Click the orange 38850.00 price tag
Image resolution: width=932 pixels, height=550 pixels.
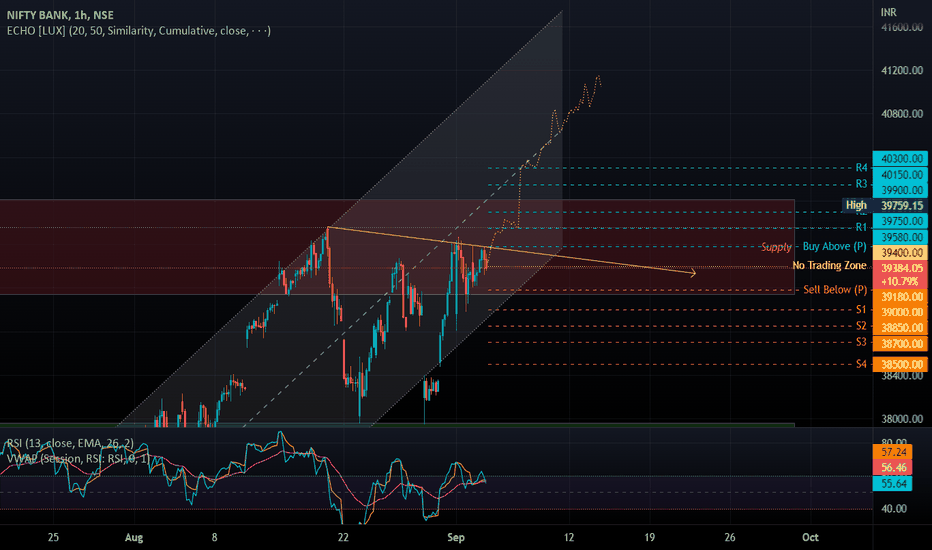[x=900, y=328]
